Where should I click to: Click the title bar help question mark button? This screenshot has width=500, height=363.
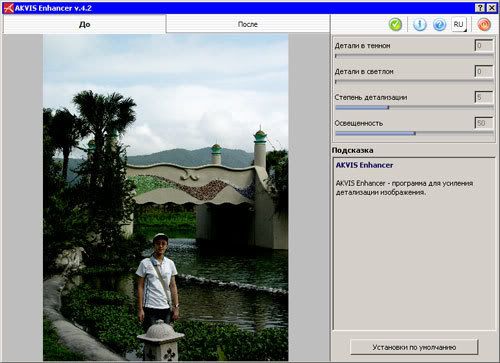point(480,8)
